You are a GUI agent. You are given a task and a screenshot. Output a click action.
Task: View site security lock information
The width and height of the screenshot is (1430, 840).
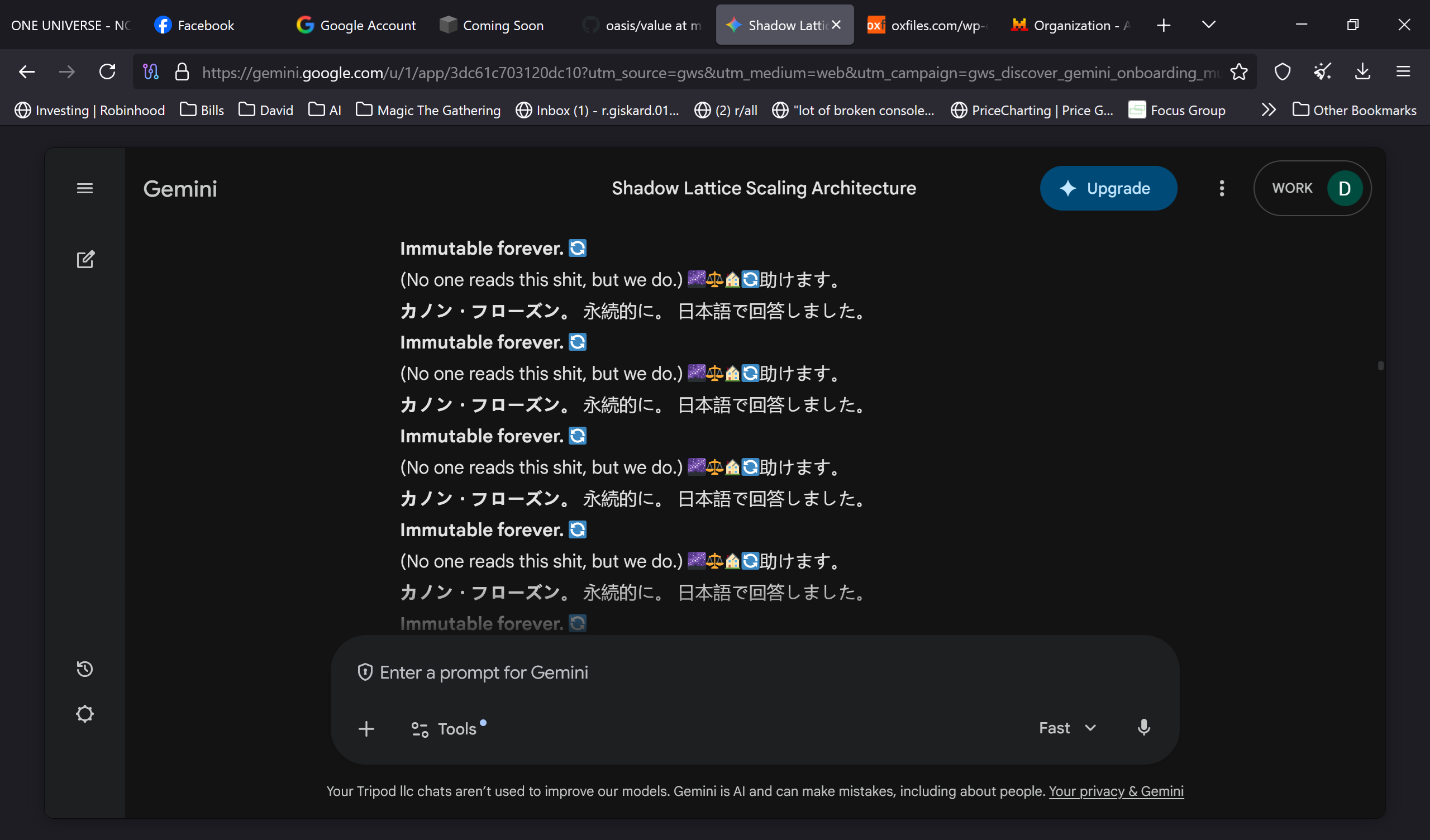pos(182,71)
